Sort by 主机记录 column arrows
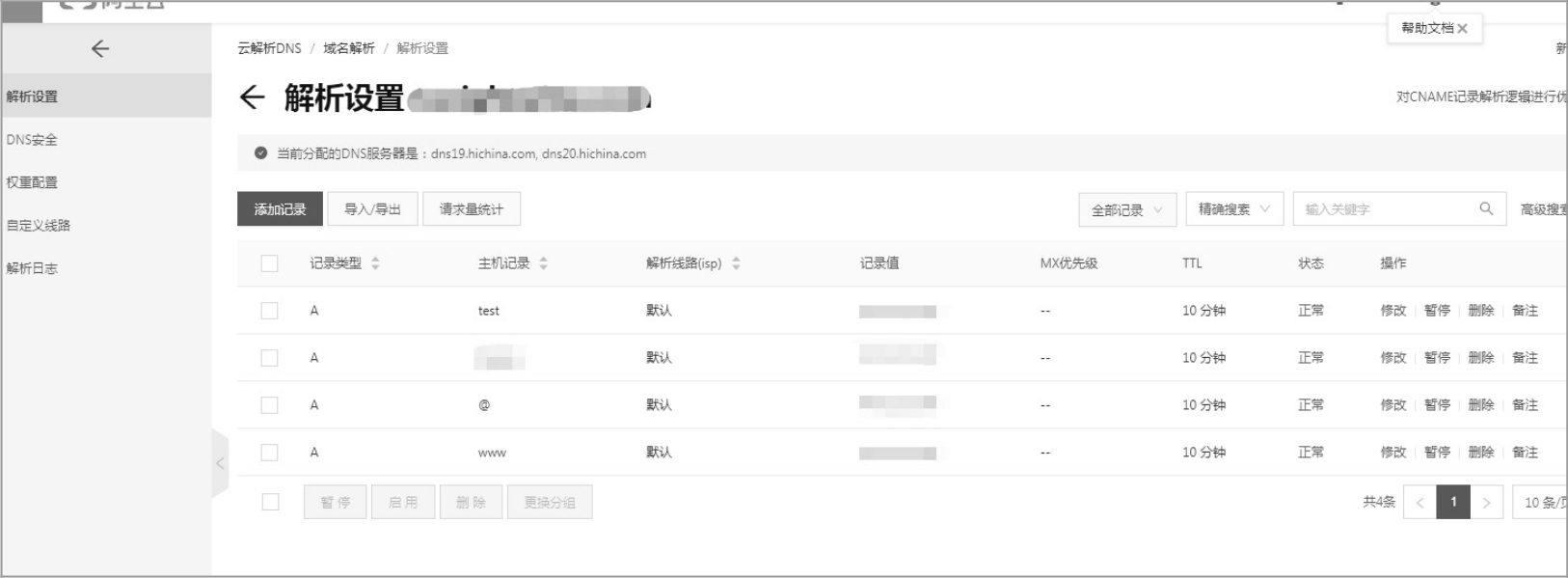Viewport: 1568px width, 578px height. (544, 263)
